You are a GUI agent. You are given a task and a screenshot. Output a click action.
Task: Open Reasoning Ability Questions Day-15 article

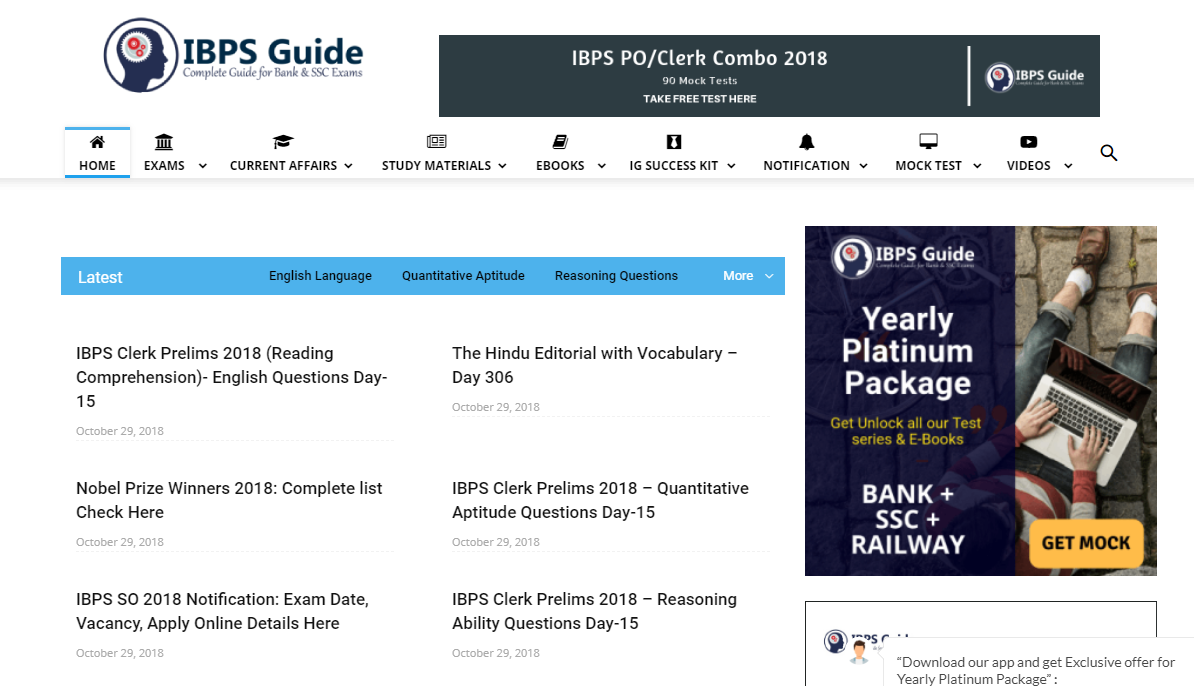click(x=595, y=611)
